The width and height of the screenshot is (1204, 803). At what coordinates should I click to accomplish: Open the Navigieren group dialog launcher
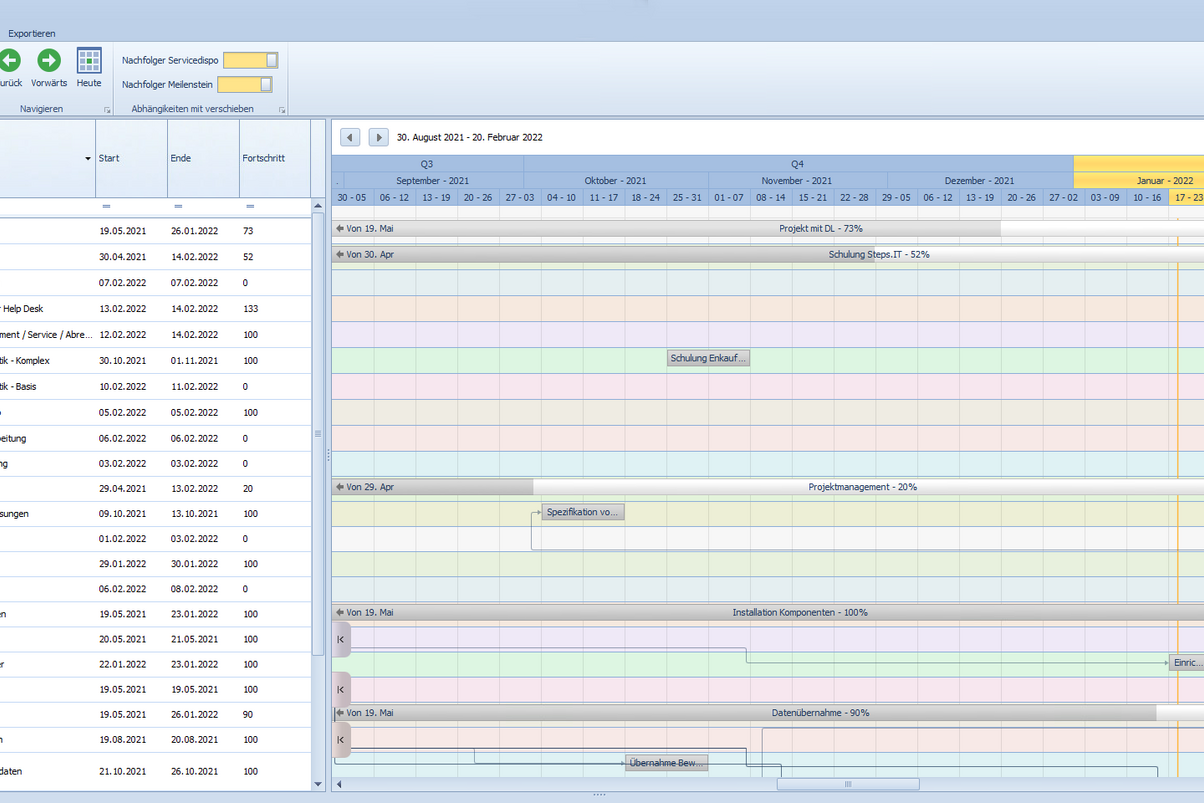click(x=107, y=109)
